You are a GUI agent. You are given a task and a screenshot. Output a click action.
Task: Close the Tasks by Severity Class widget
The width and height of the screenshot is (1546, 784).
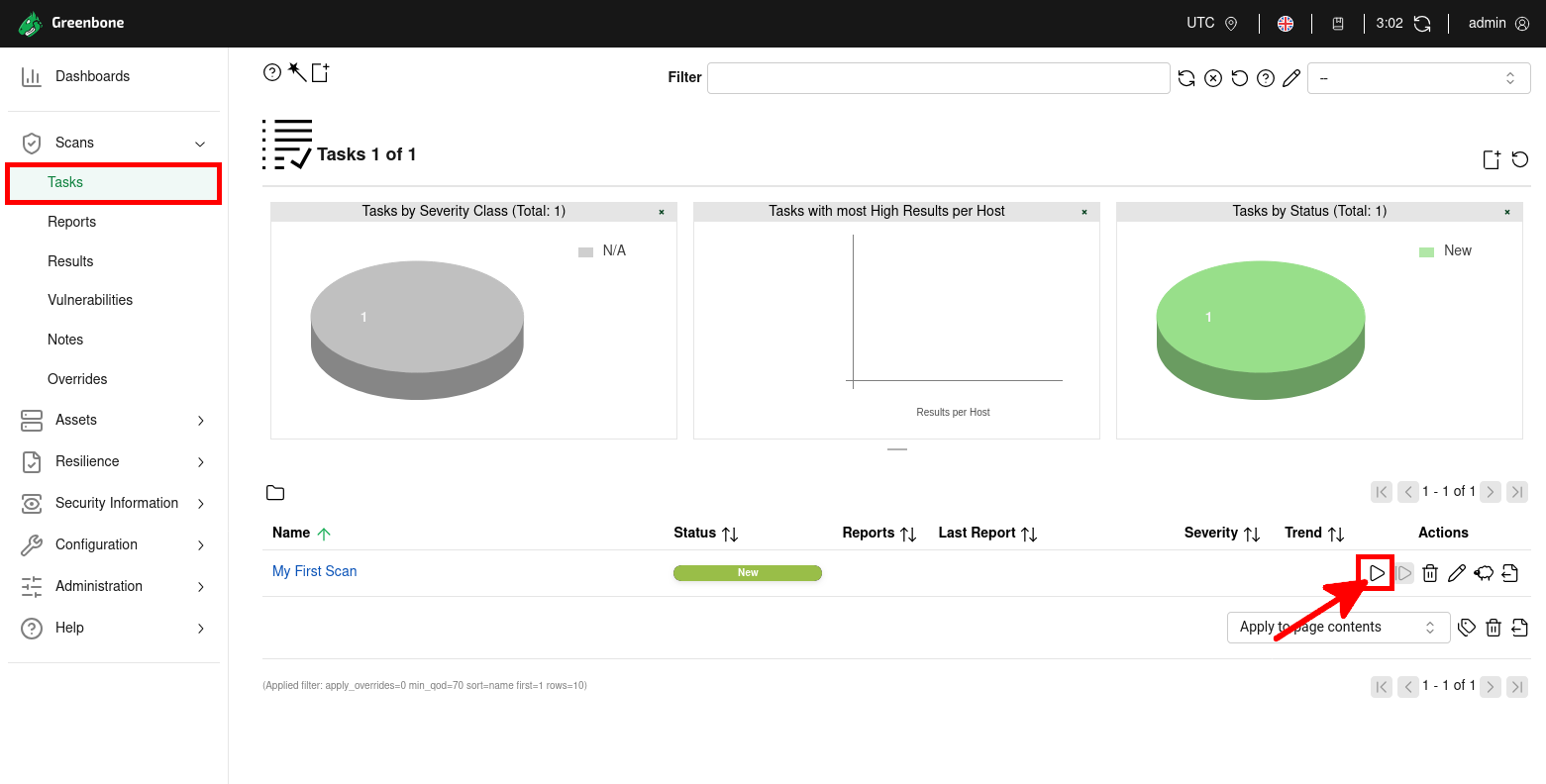[661, 211]
